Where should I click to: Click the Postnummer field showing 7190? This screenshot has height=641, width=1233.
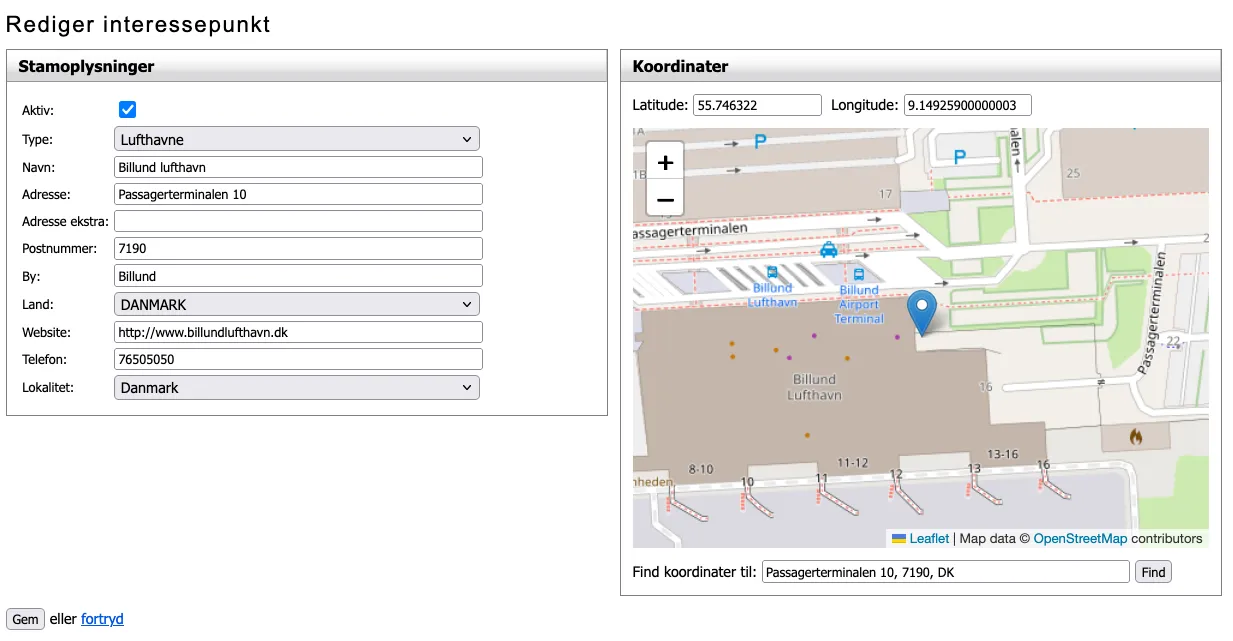click(299, 248)
